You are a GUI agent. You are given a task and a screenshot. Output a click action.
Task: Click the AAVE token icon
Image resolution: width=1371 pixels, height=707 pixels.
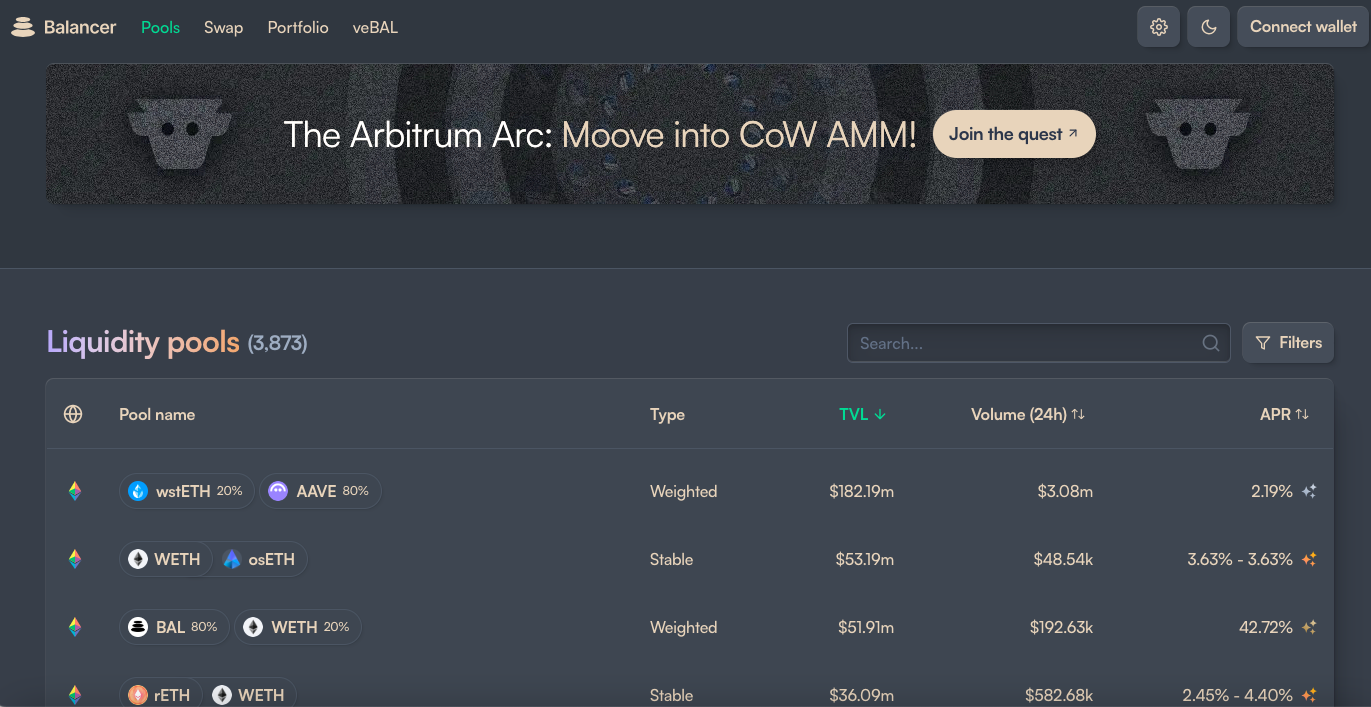[278, 491]
